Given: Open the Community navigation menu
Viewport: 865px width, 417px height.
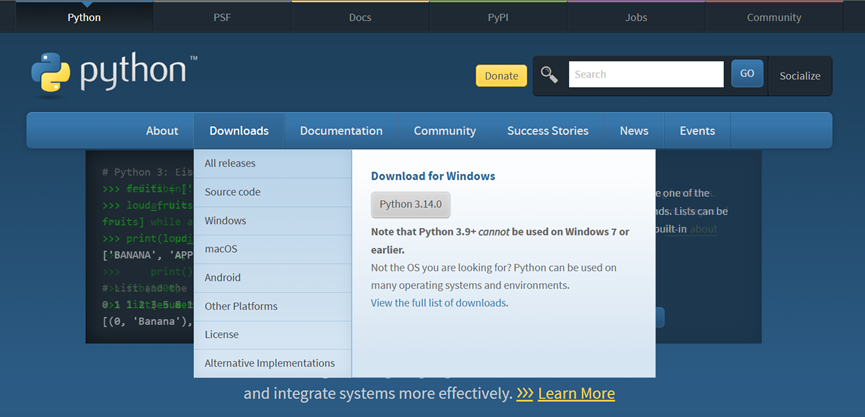Looking at the screenshot, I should [445, 131].
